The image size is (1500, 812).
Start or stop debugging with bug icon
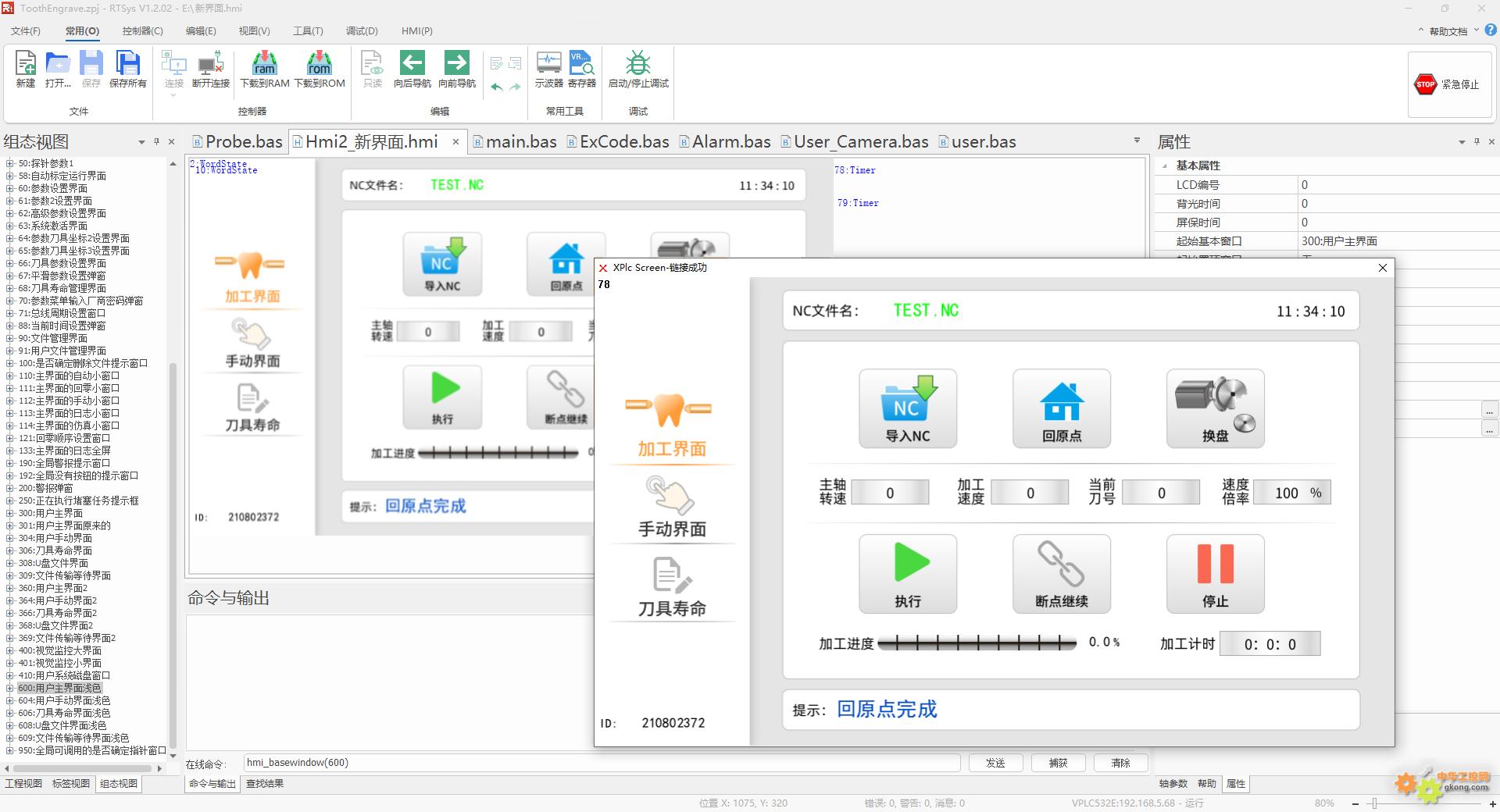[x=638, y=69]
